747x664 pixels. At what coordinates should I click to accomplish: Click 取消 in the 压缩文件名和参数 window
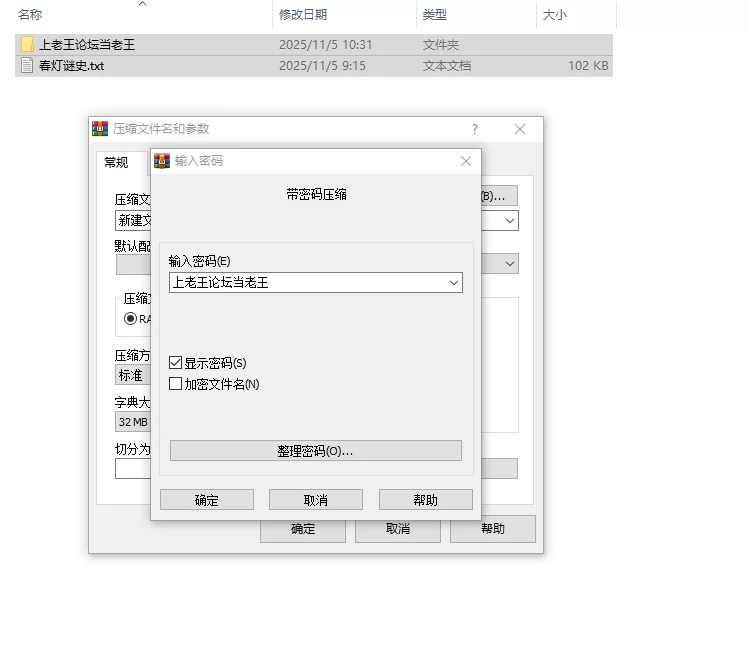398,529
